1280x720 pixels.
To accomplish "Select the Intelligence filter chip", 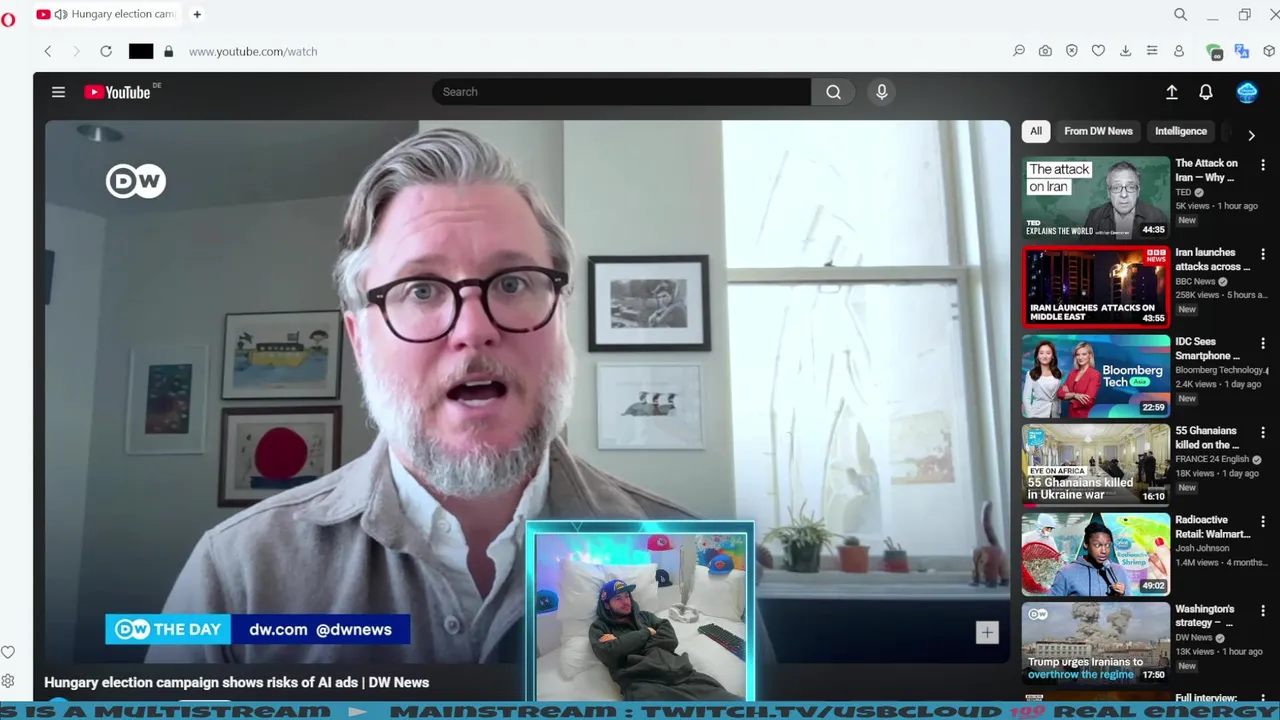I will pyautogui.click(x=1181, y=131).
